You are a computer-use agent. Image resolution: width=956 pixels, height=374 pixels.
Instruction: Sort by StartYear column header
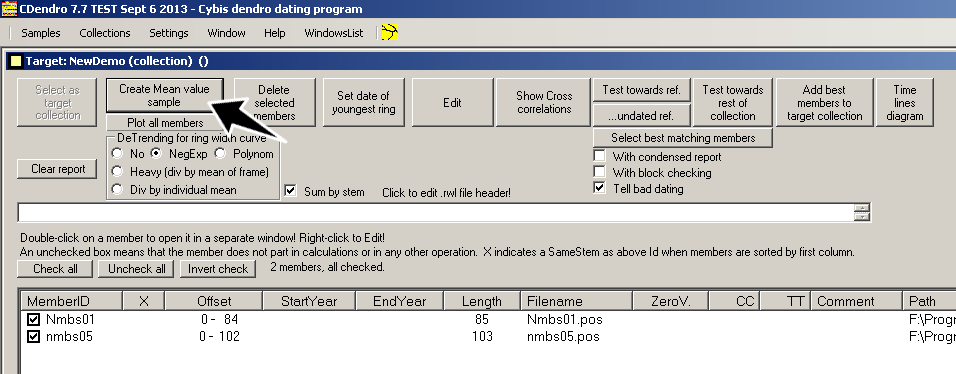309,301
